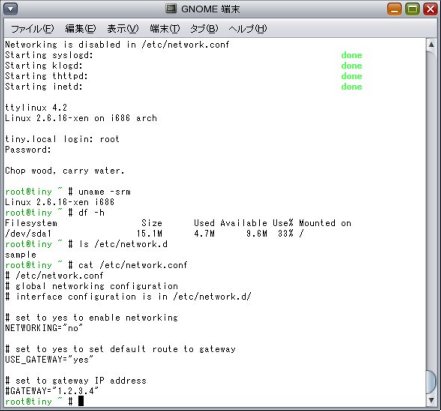441x411 pixels.
Task: Click the USE_GATEWAY="yes" line
Action: (x=49, y=359)
